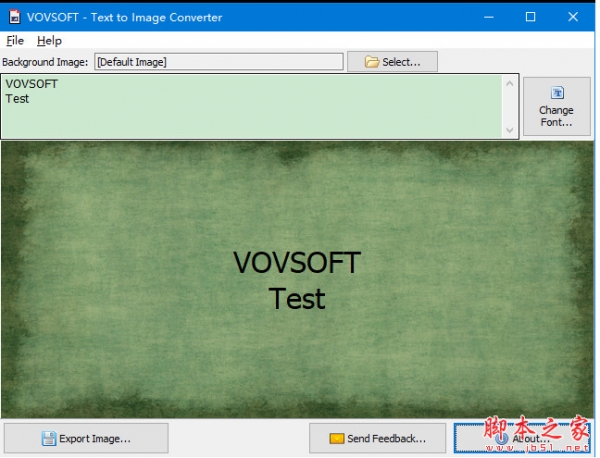
Task: Open the Change Font... dialog
Action: point(557,106)
